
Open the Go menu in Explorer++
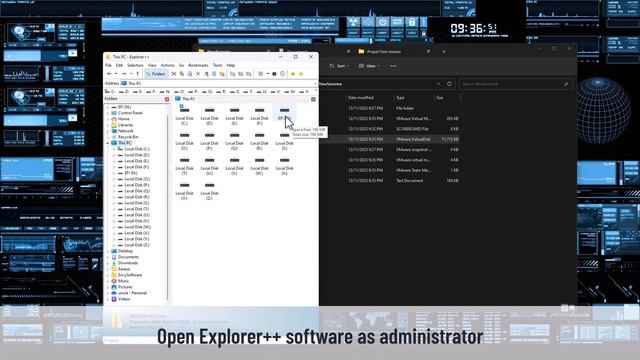click(181, 65)
